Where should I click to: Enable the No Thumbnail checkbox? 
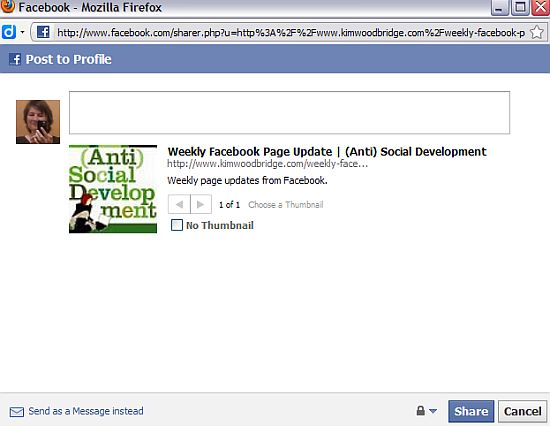[177, 225]
